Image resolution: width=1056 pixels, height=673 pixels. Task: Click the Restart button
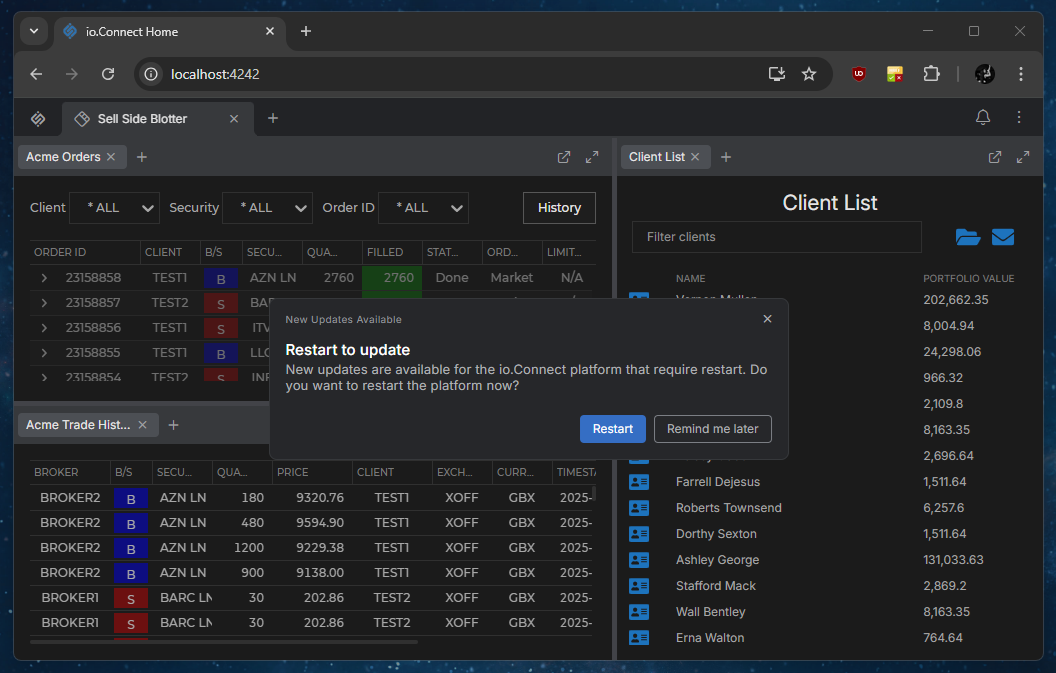pos(613,429)
